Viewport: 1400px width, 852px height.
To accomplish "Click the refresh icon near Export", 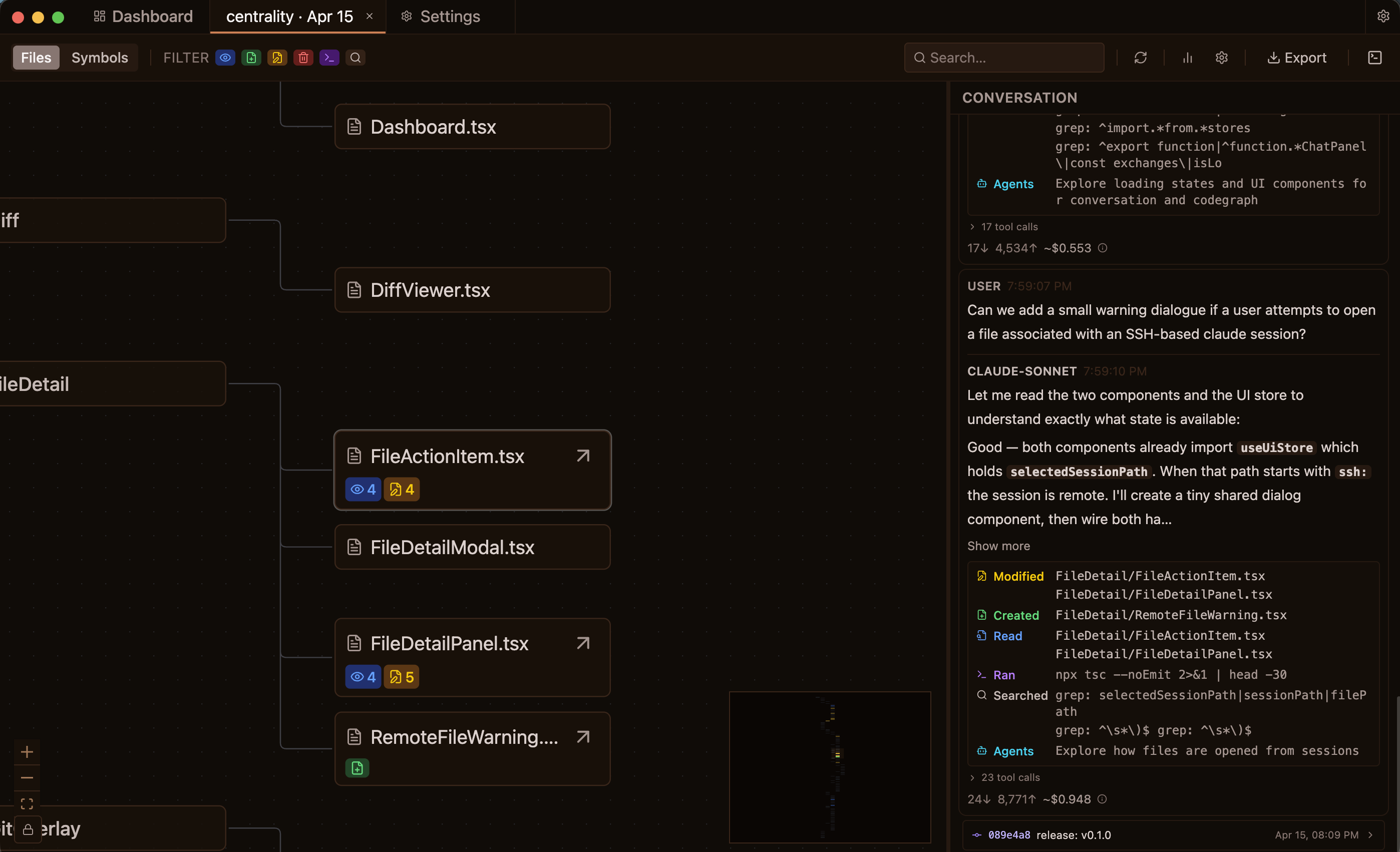I will pyautogui.click(x=1141, y=58).
